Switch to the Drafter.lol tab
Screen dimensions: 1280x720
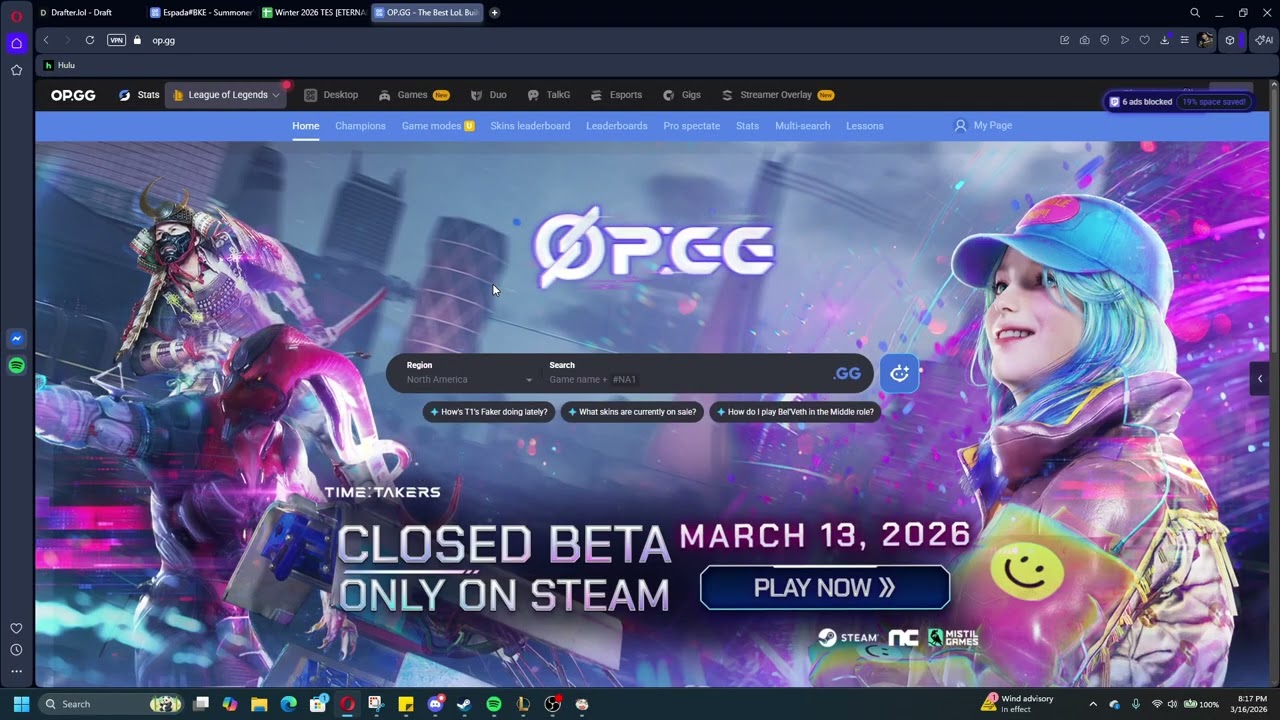pyautogui.click(x=90, y=13)
